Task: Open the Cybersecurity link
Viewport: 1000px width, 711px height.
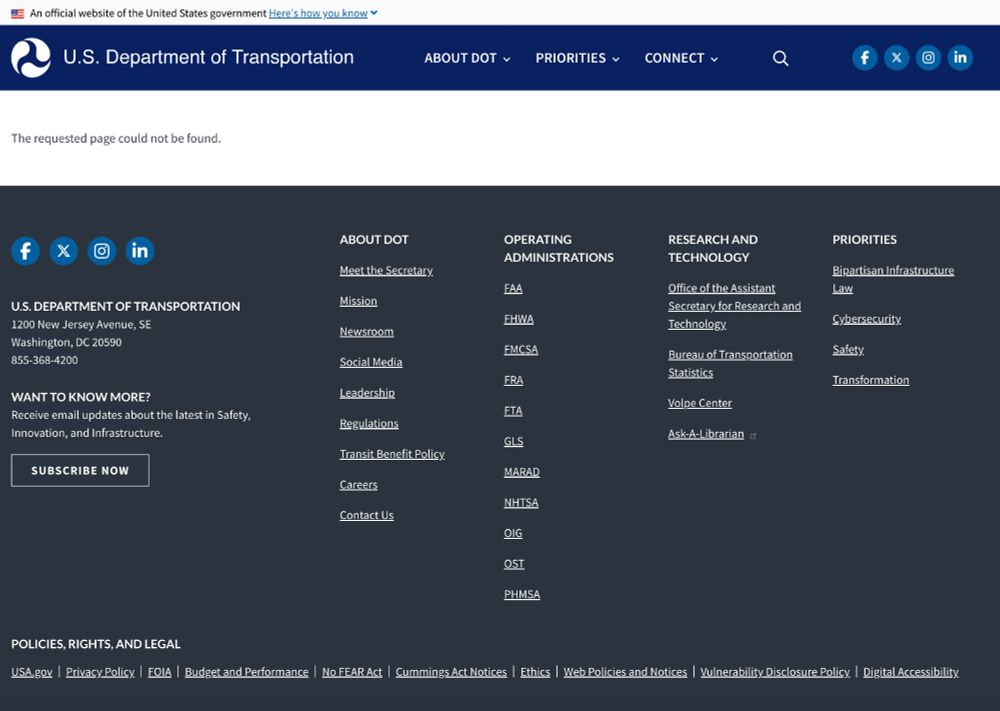Action: [866, 319]
